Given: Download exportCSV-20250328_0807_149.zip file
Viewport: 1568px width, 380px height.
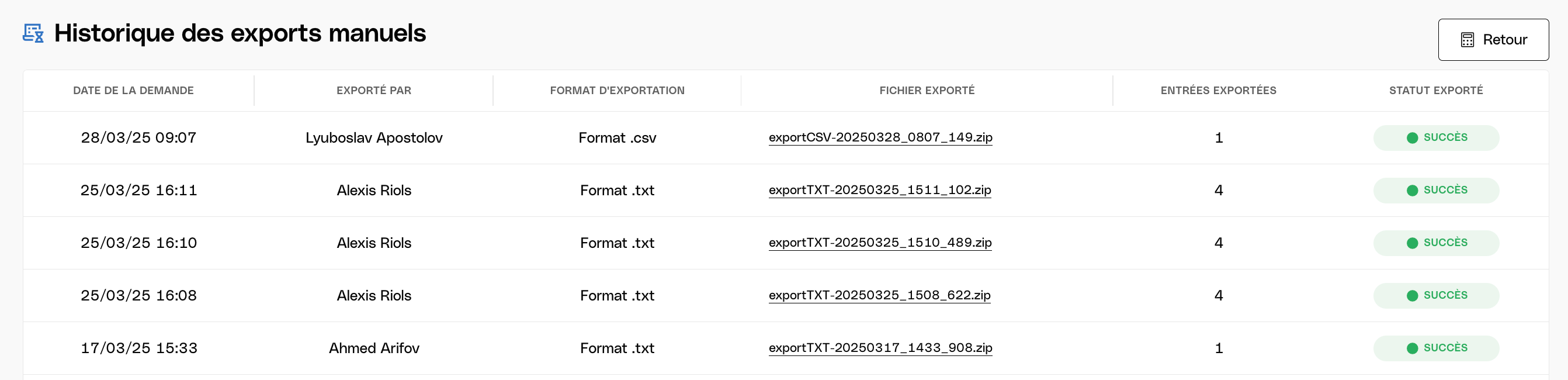Looking at the screenshot, I should point(880,137).
